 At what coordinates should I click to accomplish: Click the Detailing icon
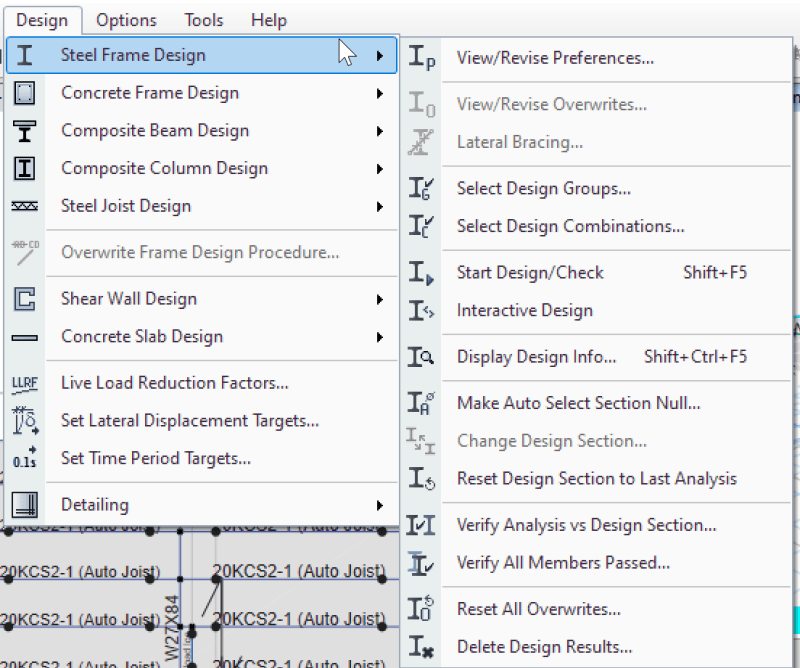[x=24, y=504]
